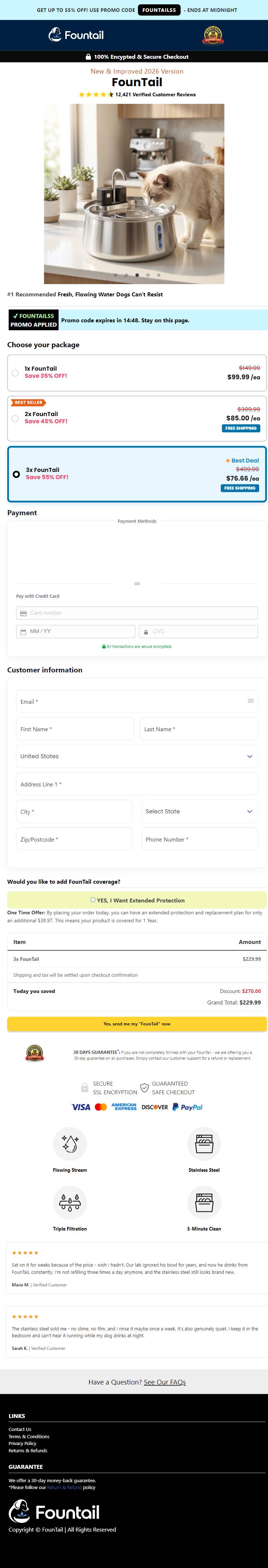268x1568 pixels.
Task: Click Yes, send me my FounTail now button
Action: point(137,1024)
